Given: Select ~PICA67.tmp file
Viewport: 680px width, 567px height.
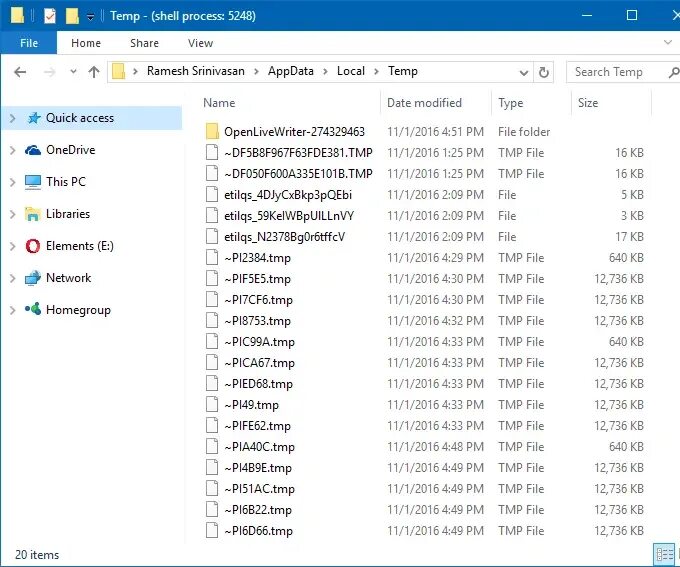Looking at the screenshot, I should [x=259, y=363].
